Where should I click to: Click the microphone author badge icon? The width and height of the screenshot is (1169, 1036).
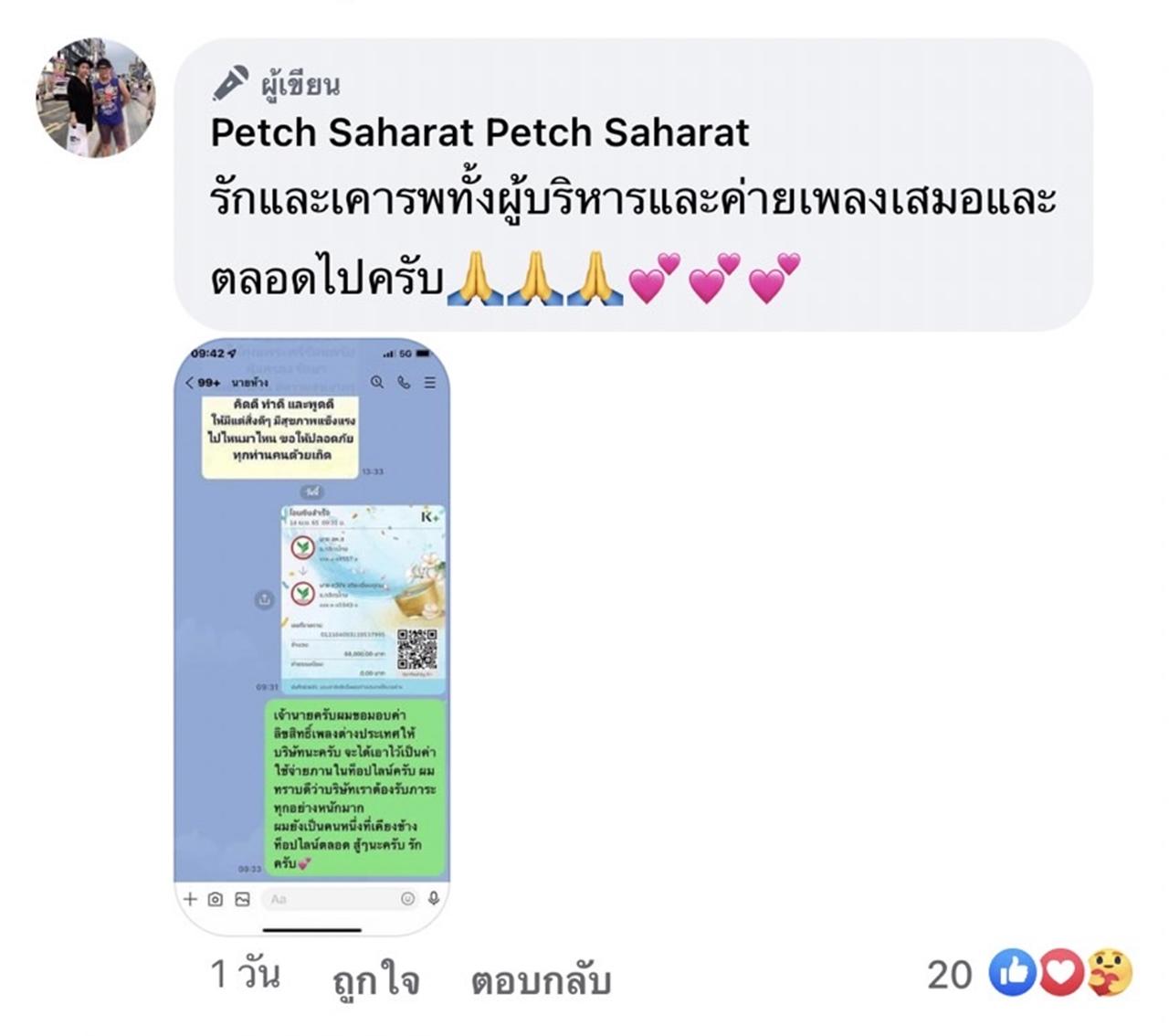click(x=230, y=83)
